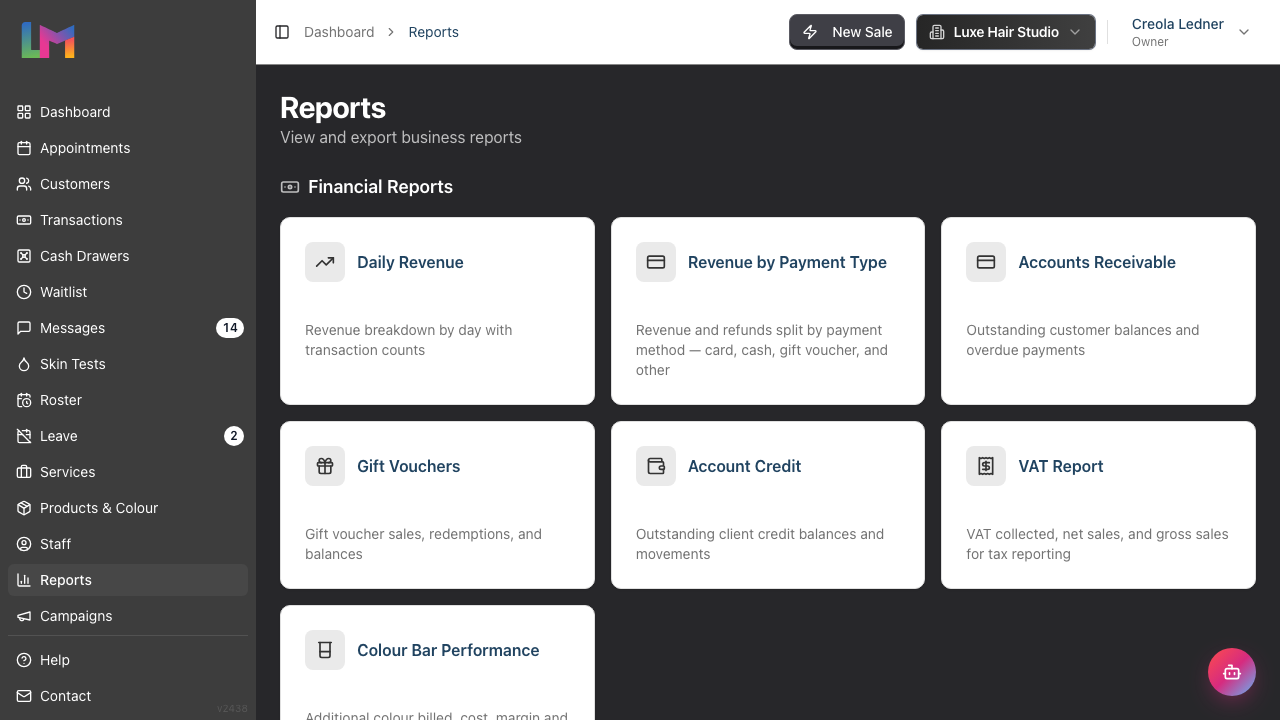Click the Accounts Receivable card icon

(986, 262)
